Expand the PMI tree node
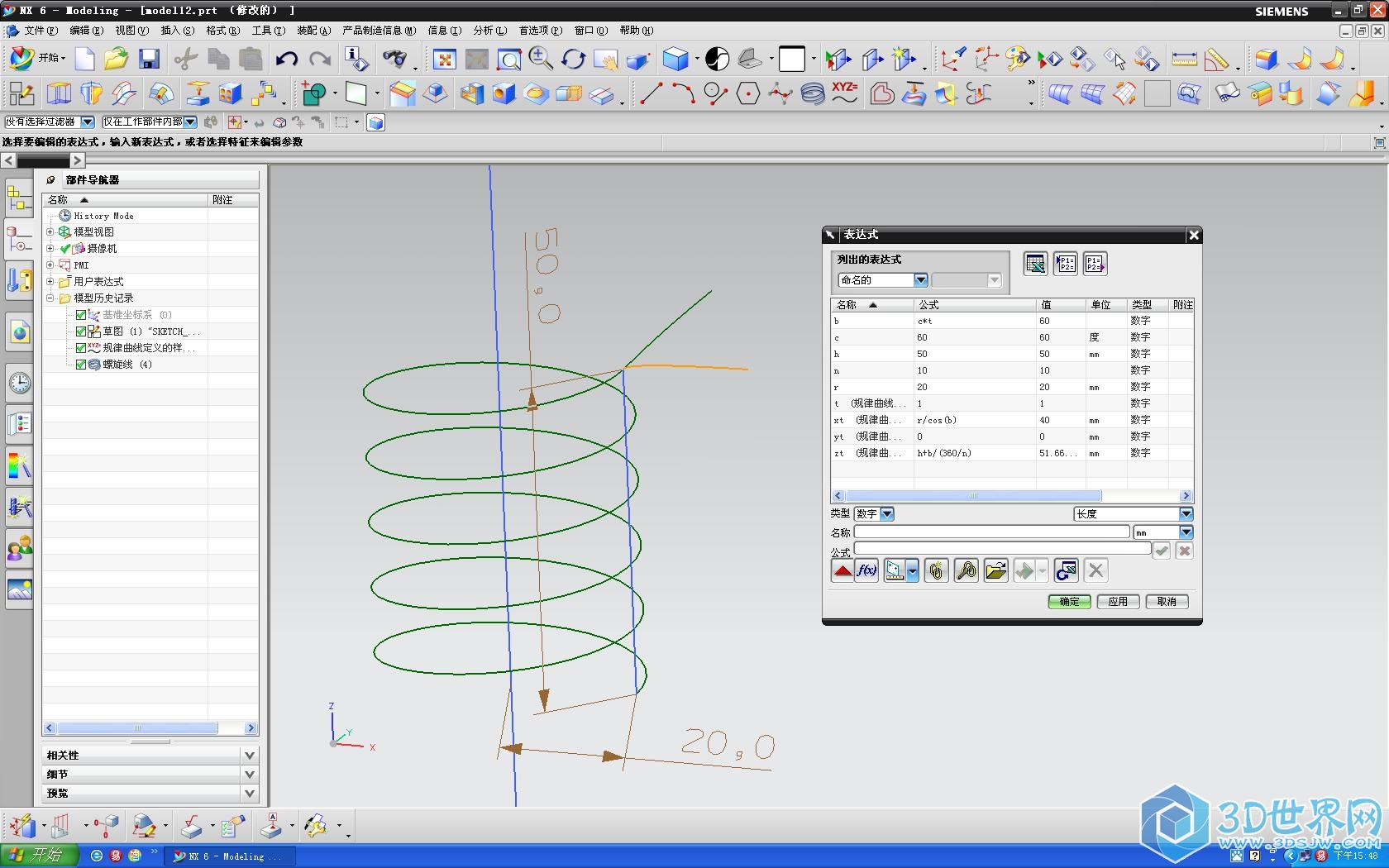Screen dimensions: 1389x868 (x=50, y=265)
